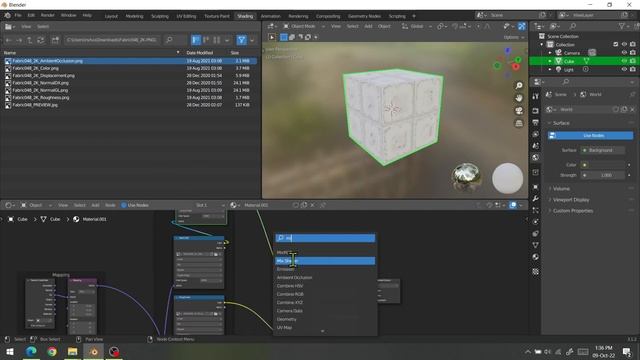
Task: Expand the Viewport Display panel
Action: (571, 200)
